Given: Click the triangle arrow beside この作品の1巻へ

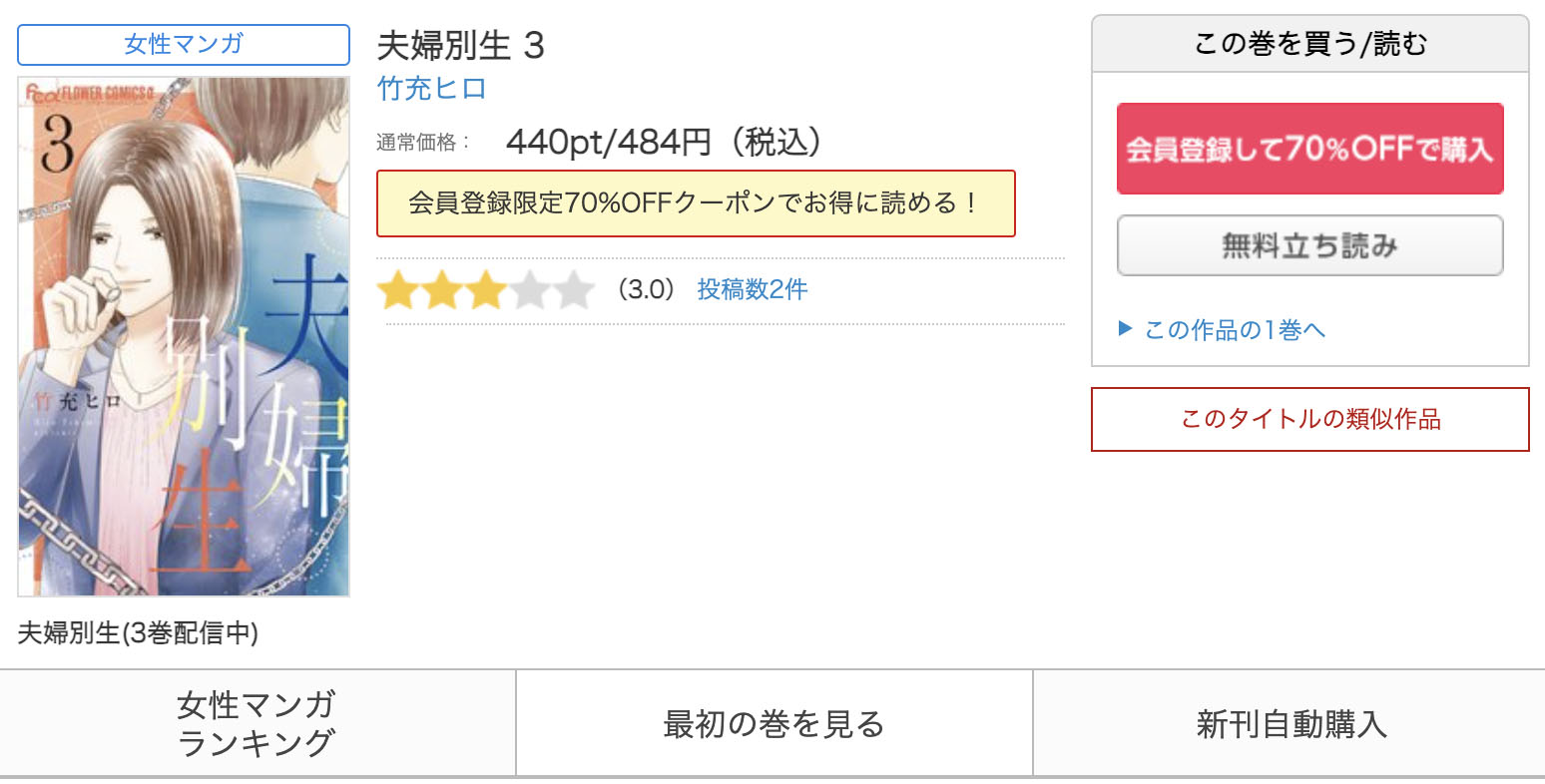Looking at the screenshot, I should point(1125,328).
